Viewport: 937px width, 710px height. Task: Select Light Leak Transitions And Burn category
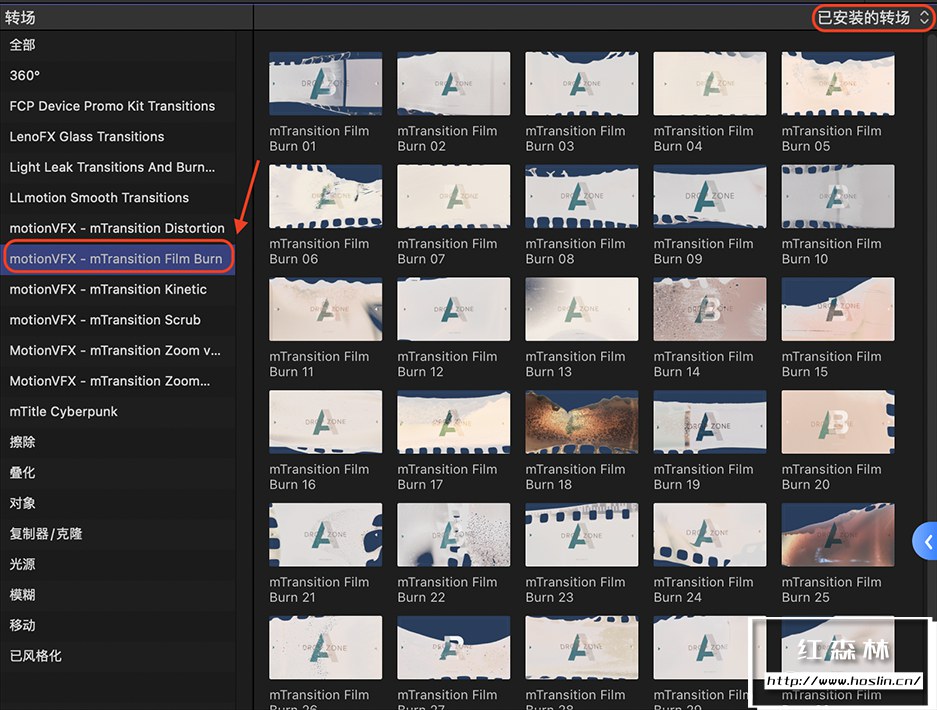[118, 167]
